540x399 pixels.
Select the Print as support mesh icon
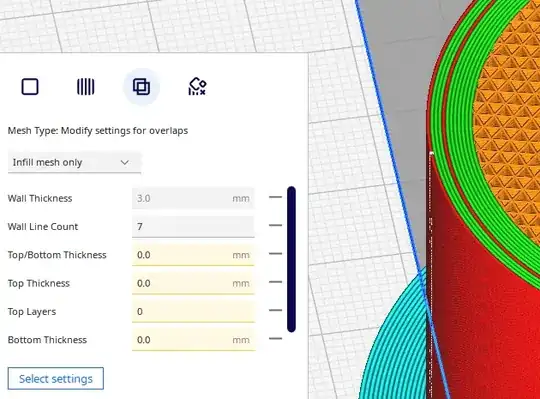(x=85, y=86)
